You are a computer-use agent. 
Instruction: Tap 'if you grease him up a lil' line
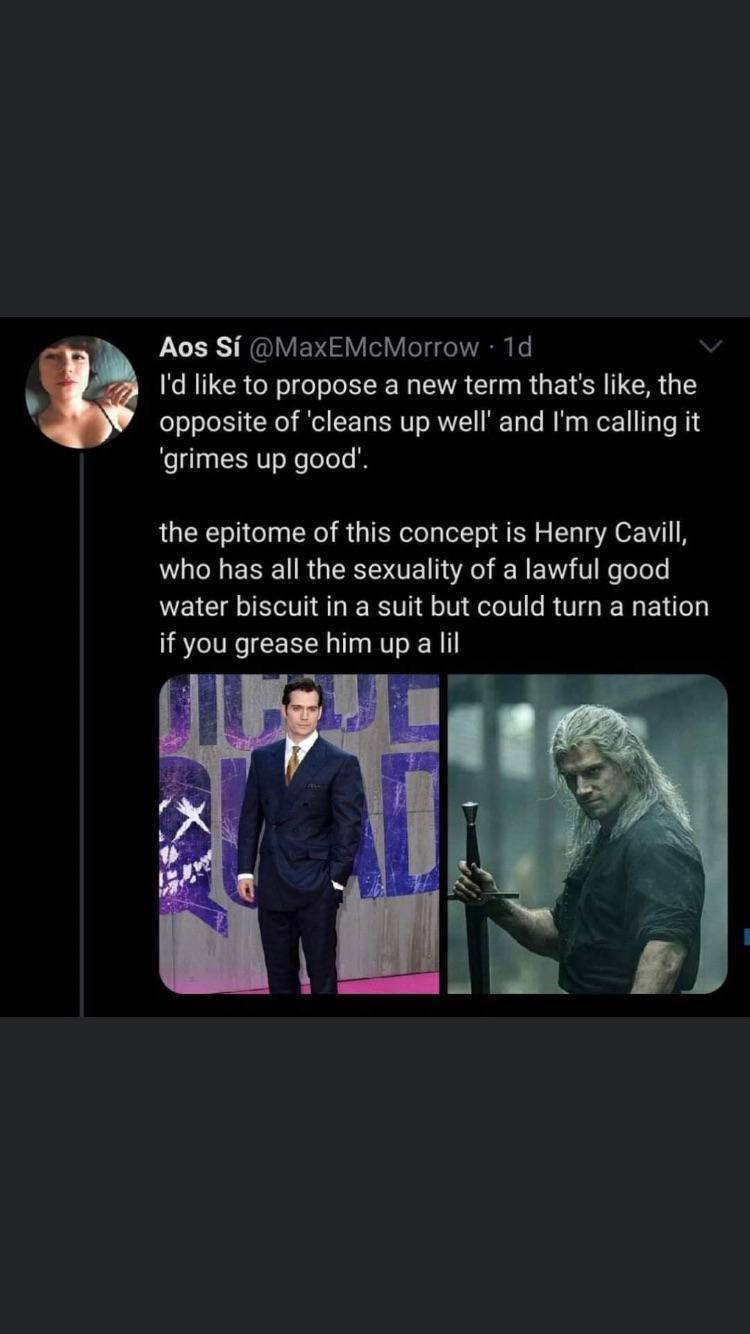pyautogui.click(x=309, y=644)
